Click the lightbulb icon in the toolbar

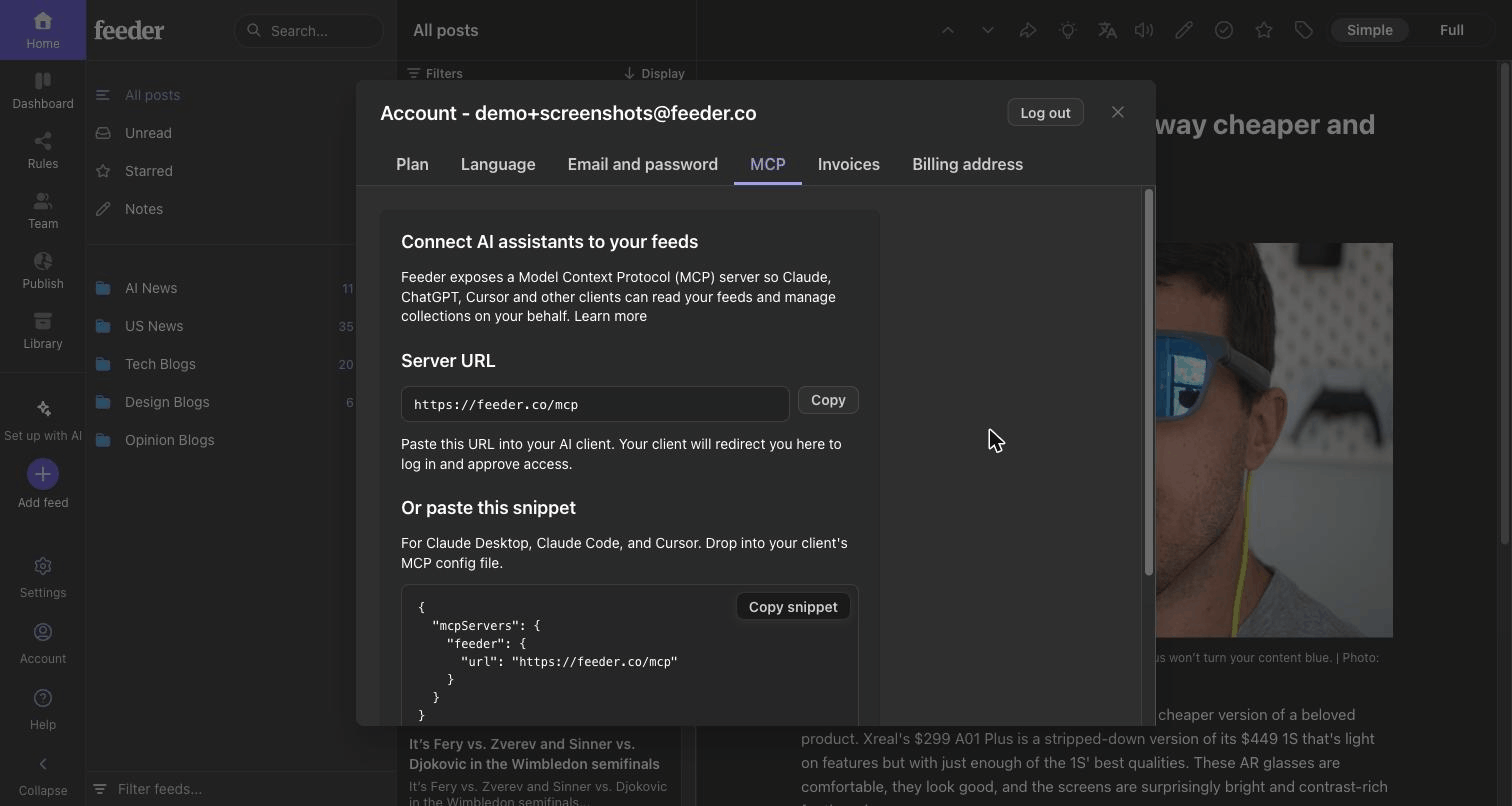[1068, 30]
